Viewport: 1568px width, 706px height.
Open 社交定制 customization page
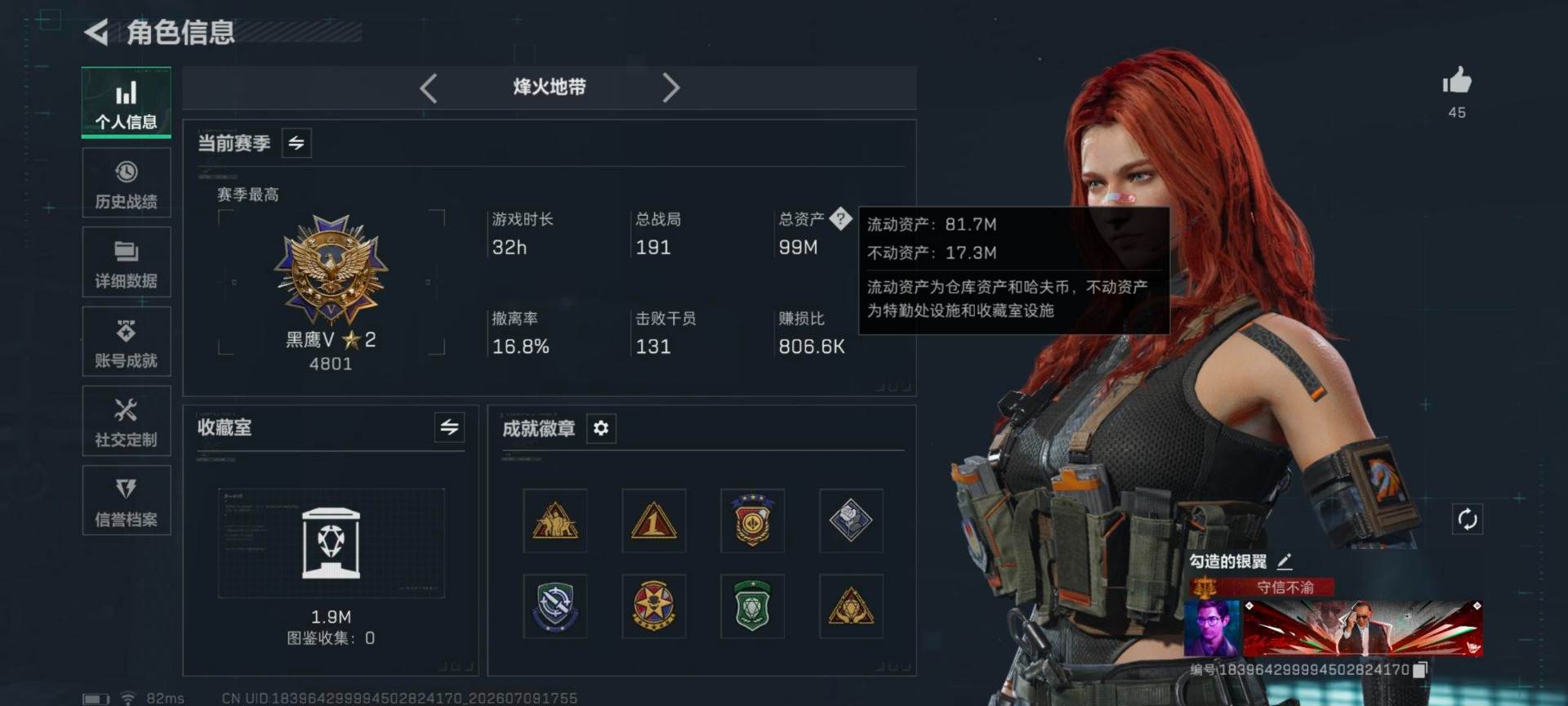tap(127, 421)
